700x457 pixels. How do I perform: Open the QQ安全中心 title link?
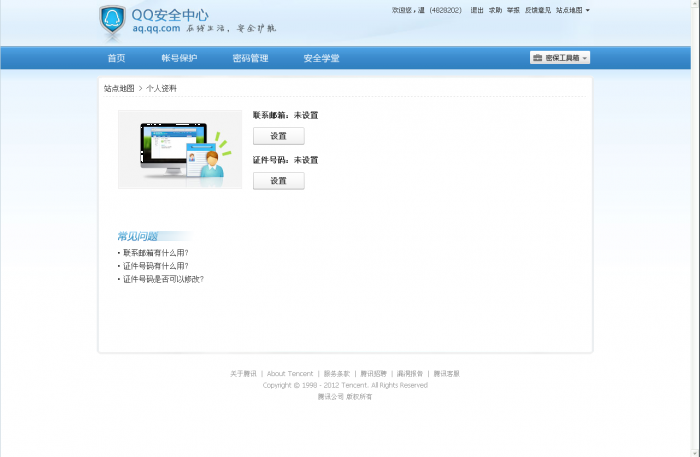[x=170, y=15]
